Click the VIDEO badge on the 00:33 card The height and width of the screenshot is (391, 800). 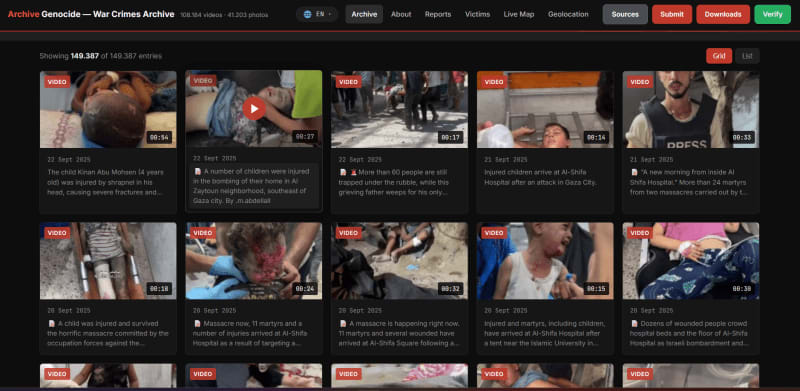640,82
